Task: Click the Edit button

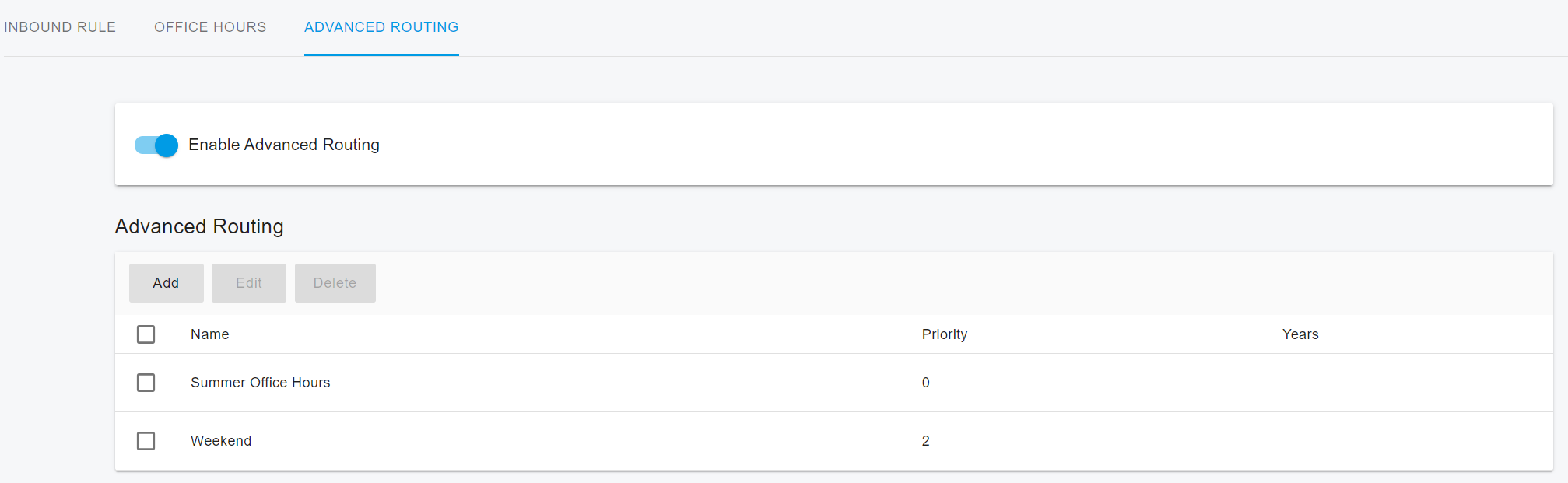Action: (248, 282)
